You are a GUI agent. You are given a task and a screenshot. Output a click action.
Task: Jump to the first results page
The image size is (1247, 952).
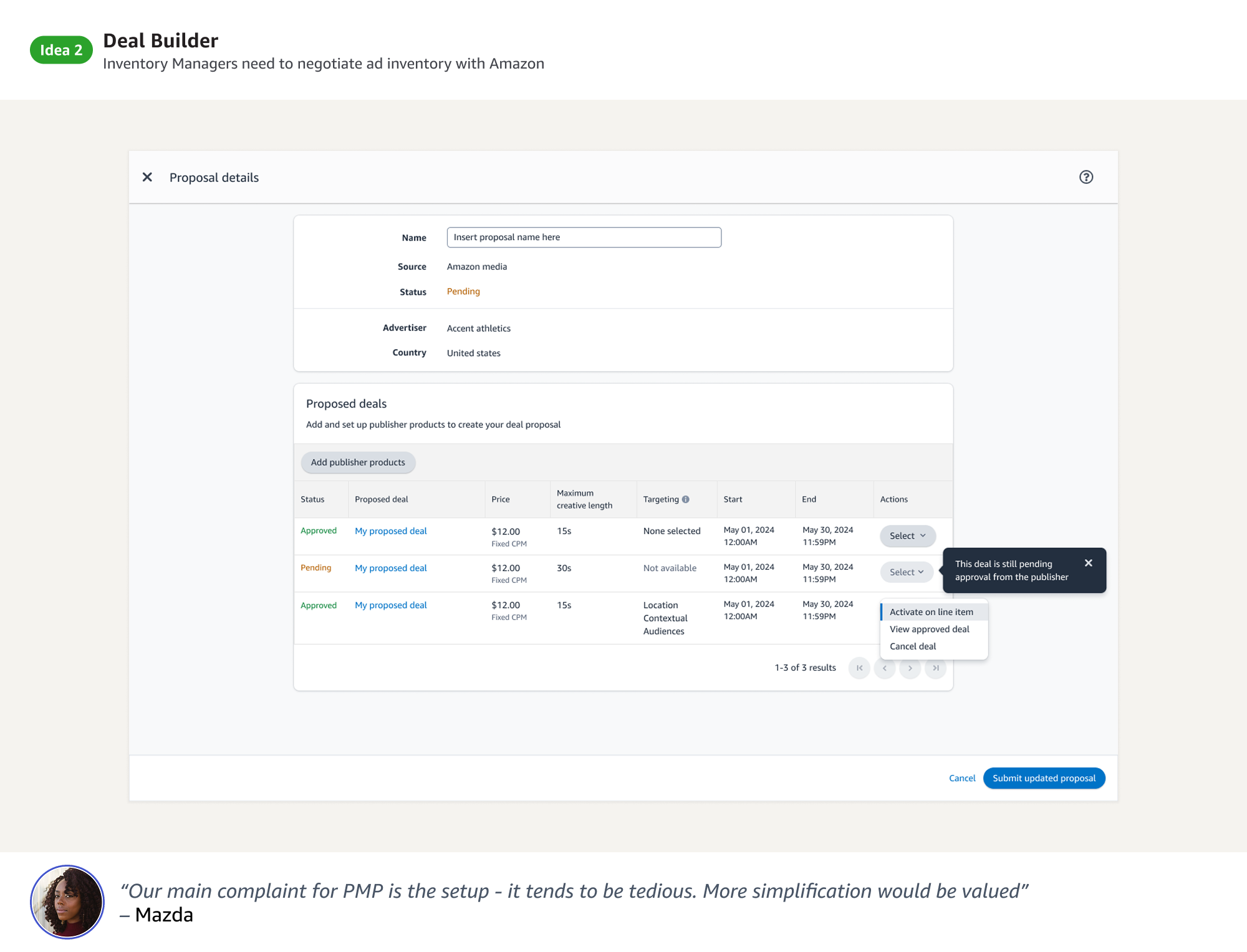click(x=860, y=668)
